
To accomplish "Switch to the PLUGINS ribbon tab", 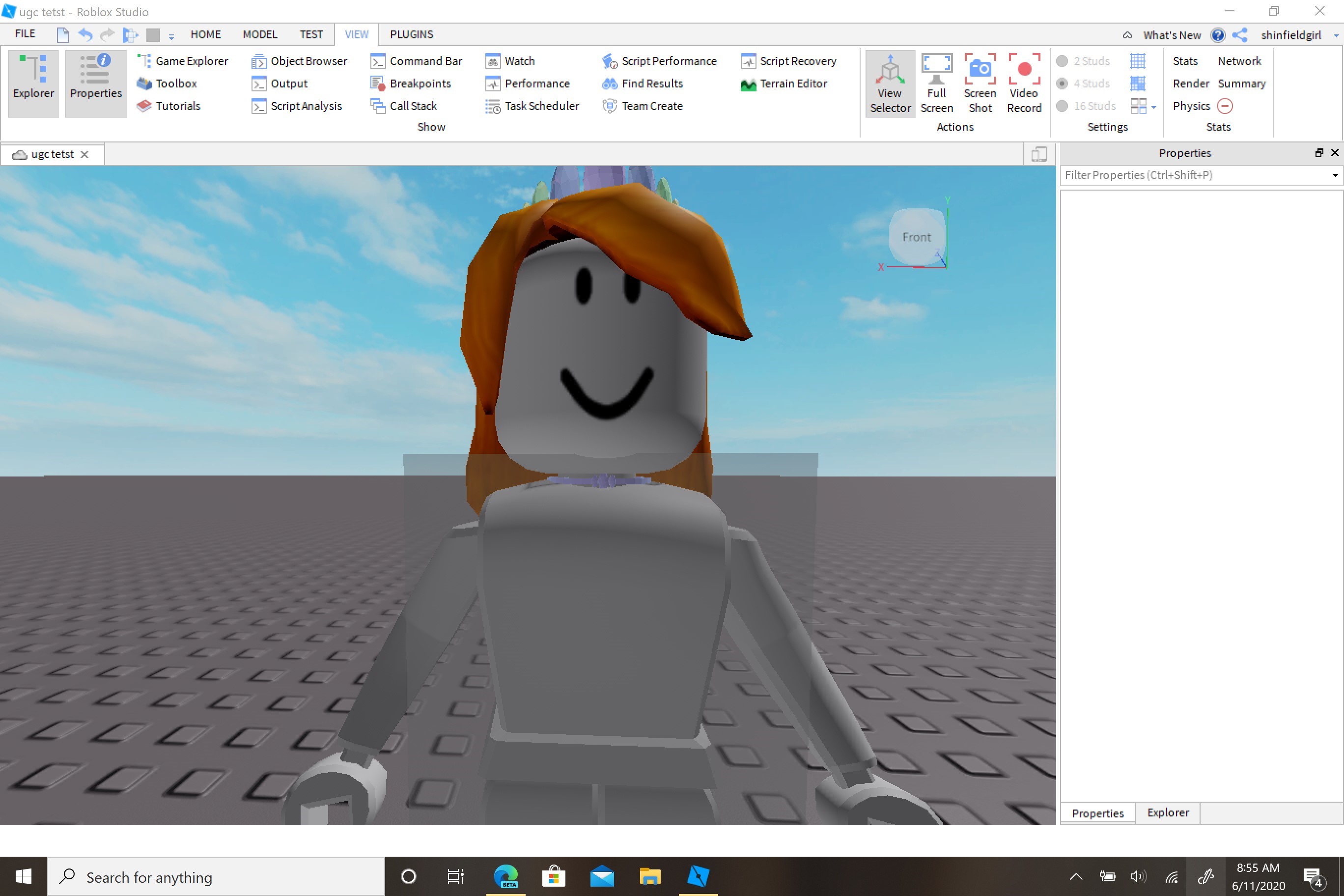I will (412, 34).
